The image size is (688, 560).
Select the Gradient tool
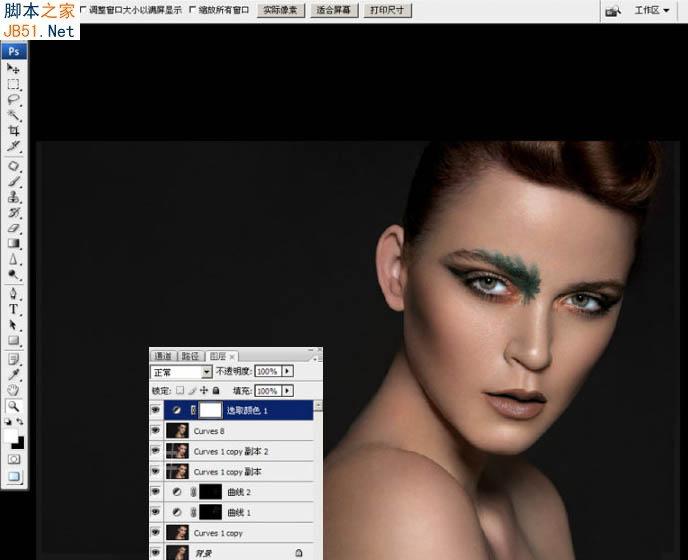pyautogui.click(x=14, y=244)
